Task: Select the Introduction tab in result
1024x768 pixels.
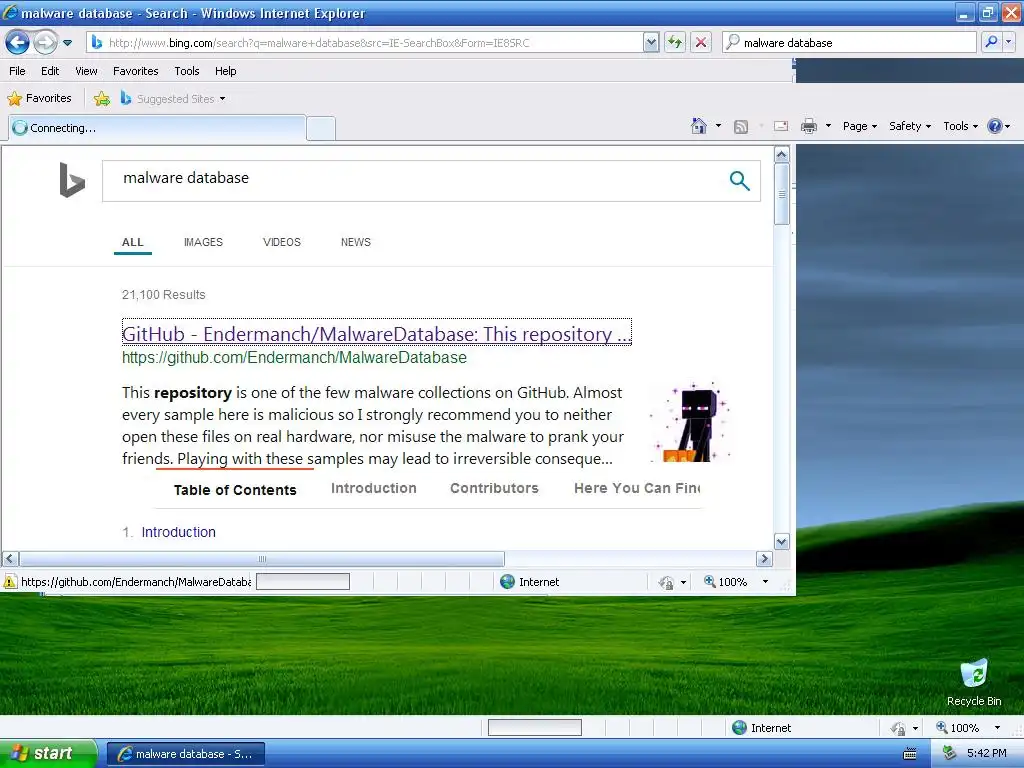Action: (374, 488)
